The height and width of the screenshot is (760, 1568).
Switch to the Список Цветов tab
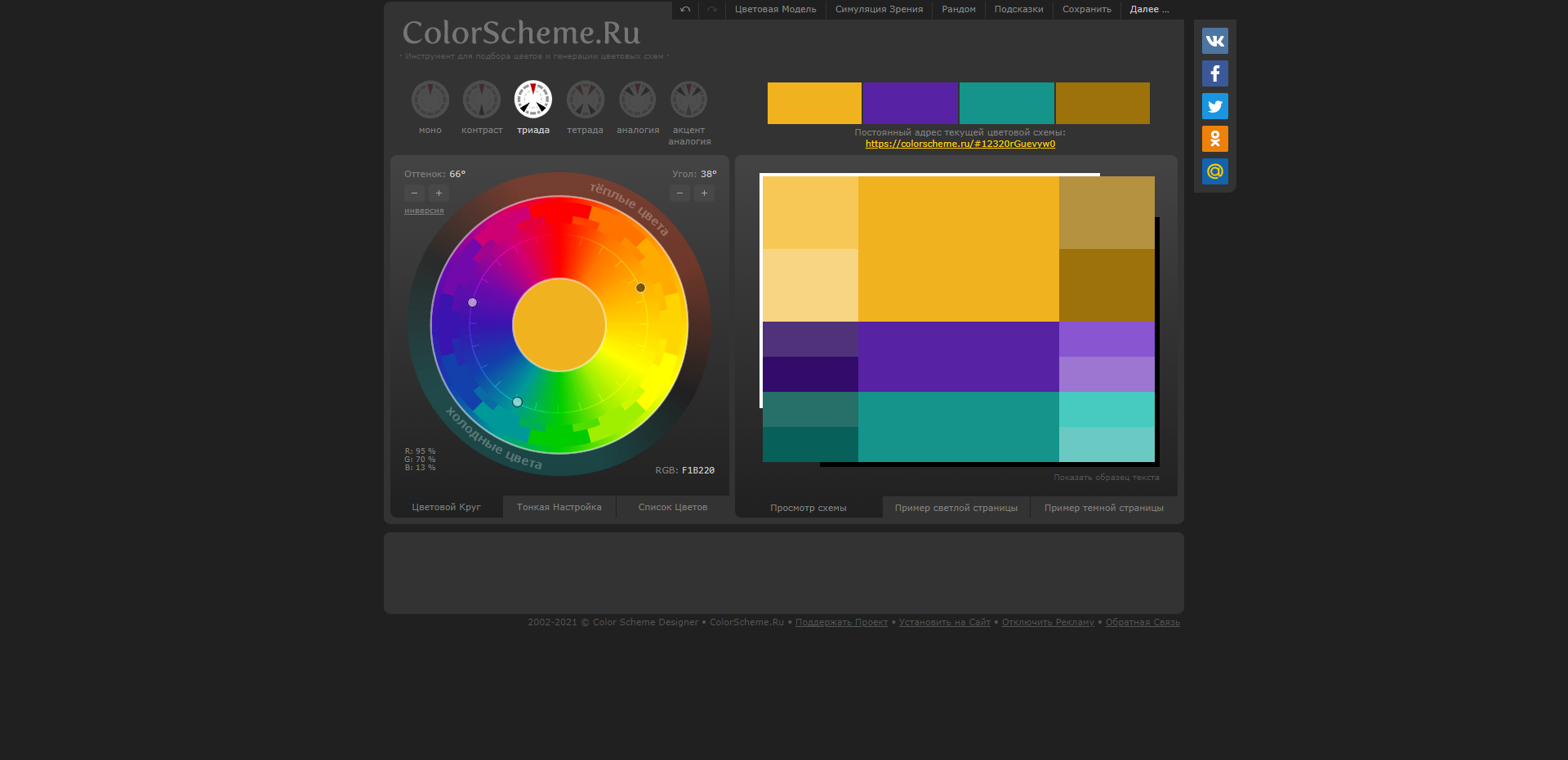click(x=673, y=507)
